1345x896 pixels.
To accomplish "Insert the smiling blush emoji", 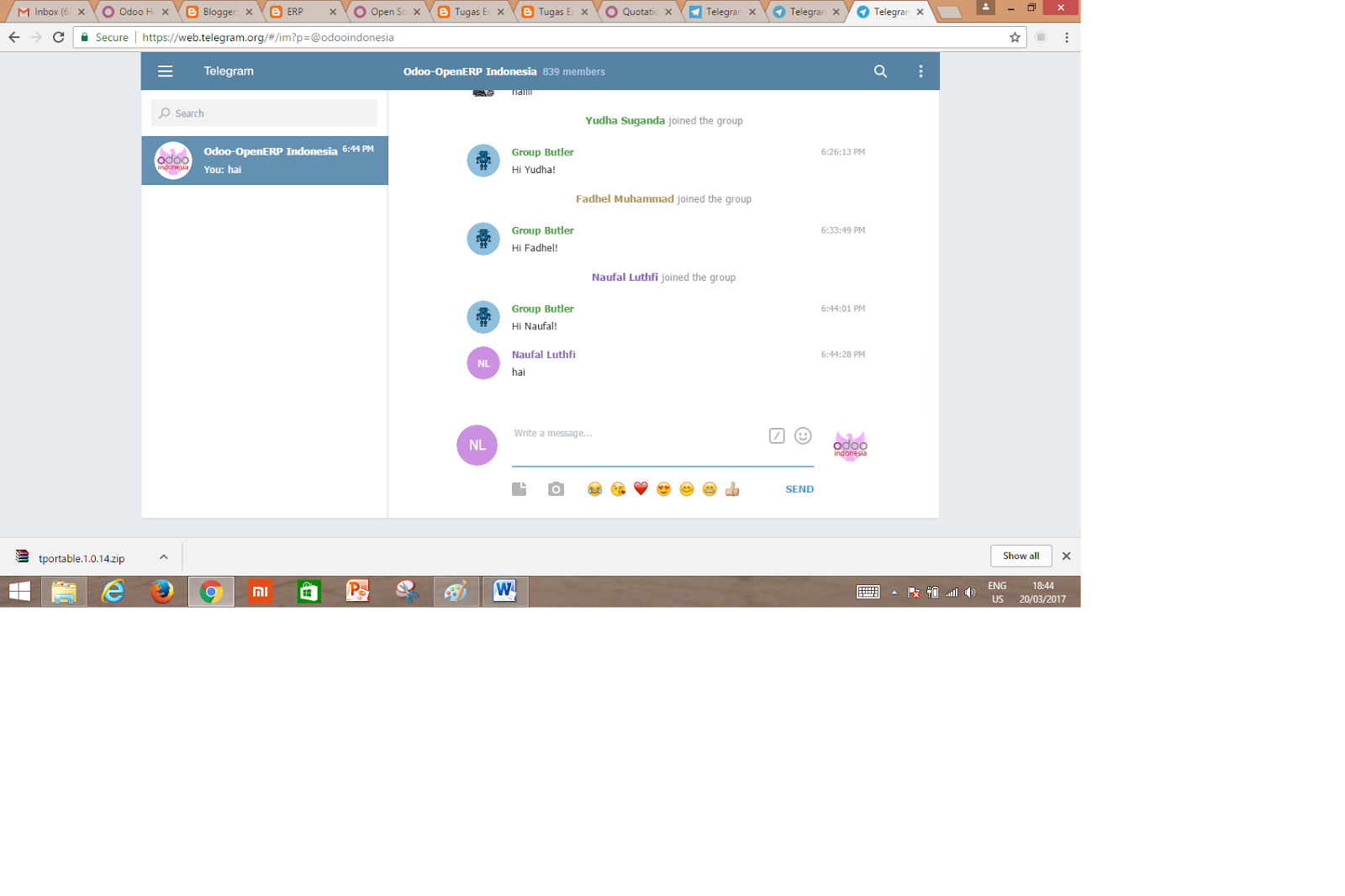I will pyautogui.click(x=687, y=489).
